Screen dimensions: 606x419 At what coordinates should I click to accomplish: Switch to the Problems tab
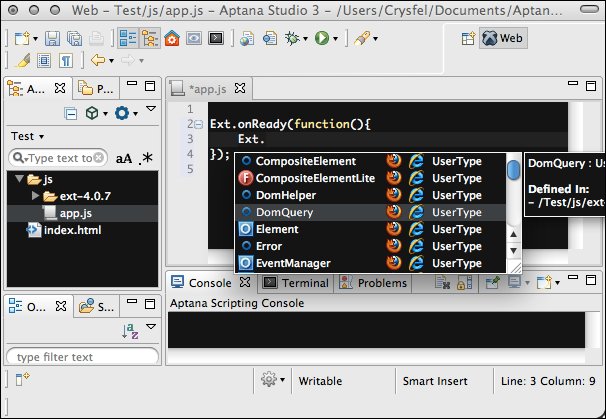pos(373,283)
